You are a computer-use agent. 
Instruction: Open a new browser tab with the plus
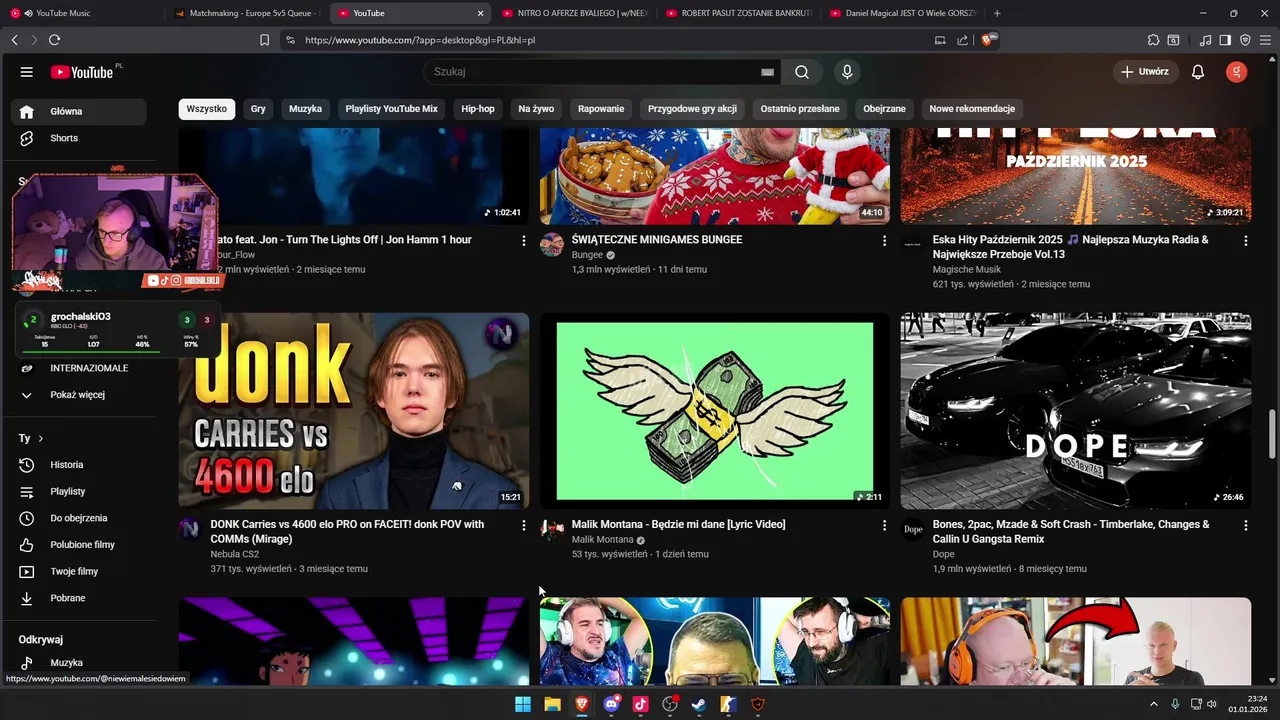pyautogui.click(x=997, y=13)
